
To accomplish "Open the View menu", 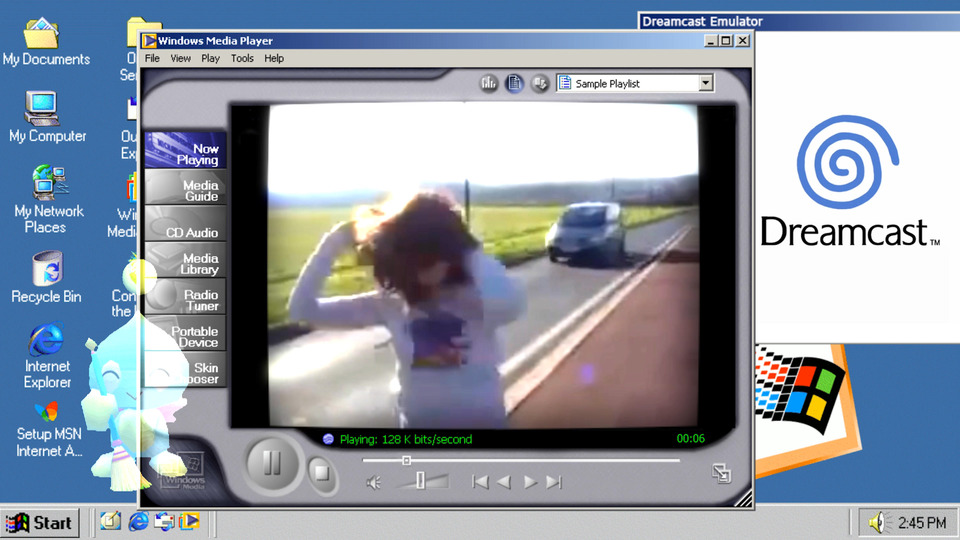I will click(180, 58).
